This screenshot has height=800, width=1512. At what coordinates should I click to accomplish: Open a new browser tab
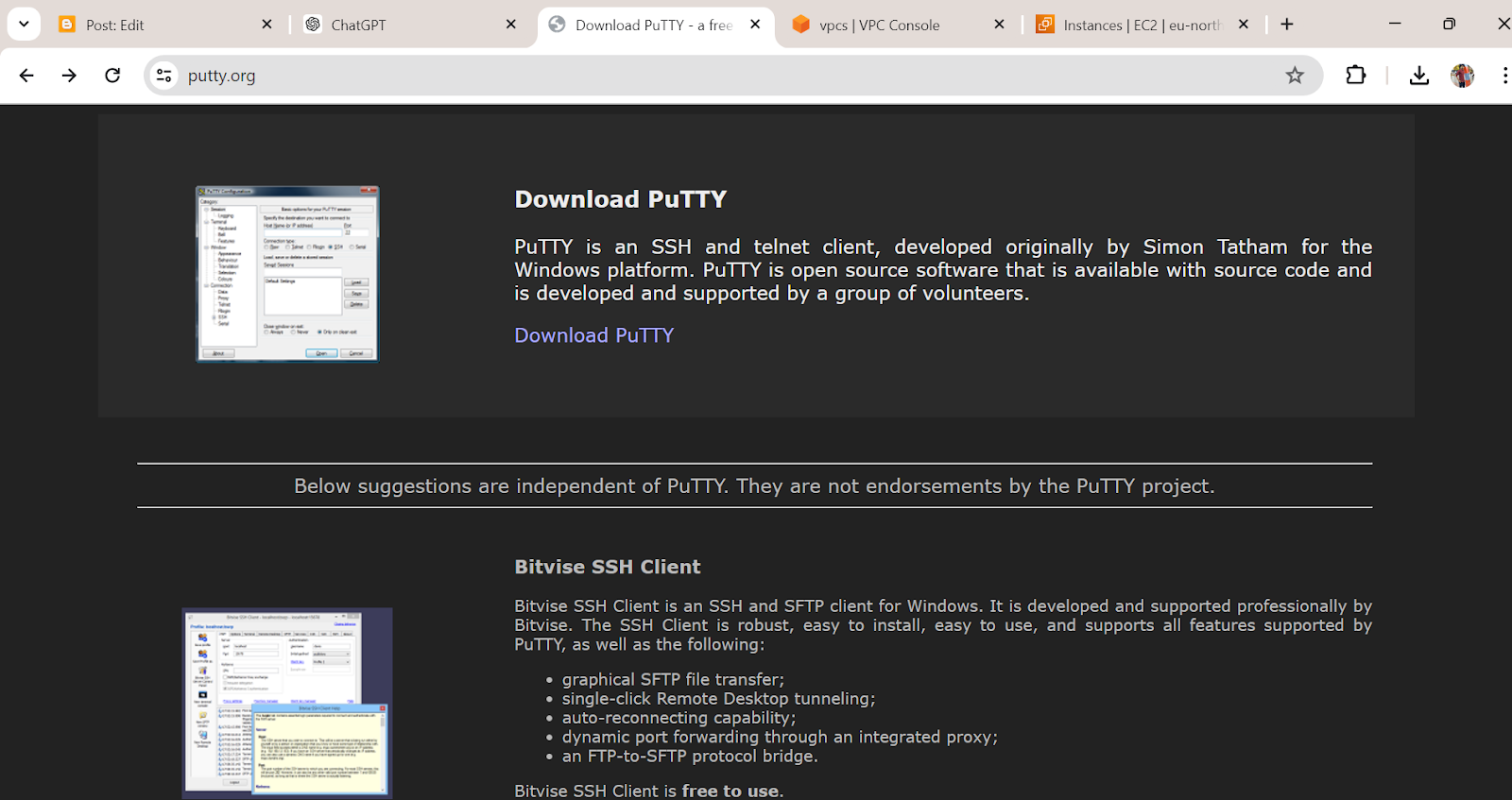[x=1287, y=25]
